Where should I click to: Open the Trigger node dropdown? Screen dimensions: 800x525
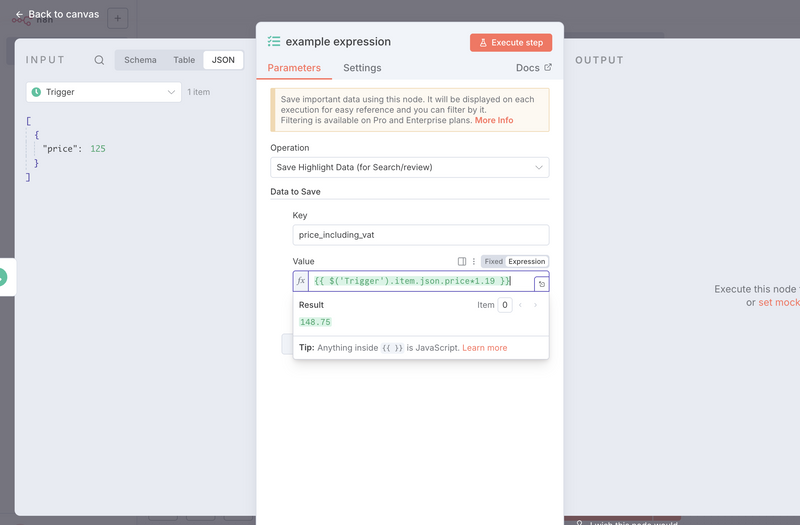tap(104, 92)
